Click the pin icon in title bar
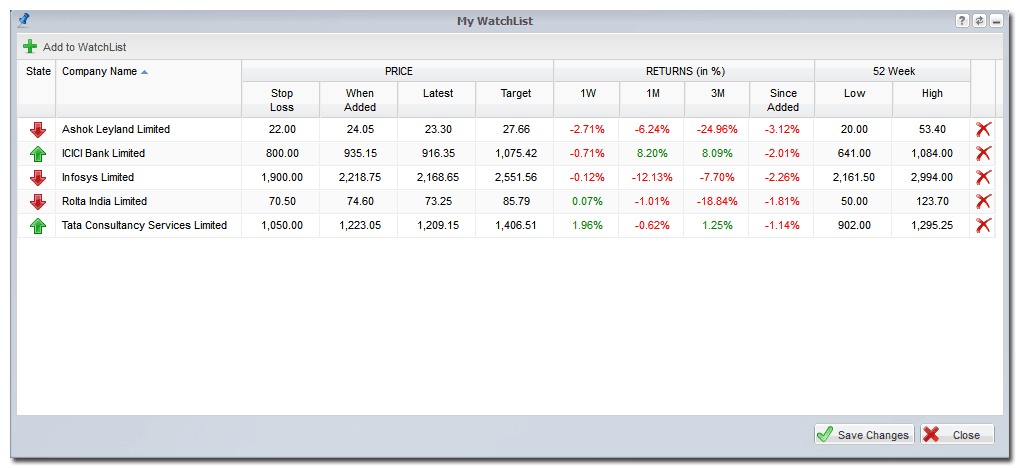Viewport: 1020px width, 468px height. 25,19
